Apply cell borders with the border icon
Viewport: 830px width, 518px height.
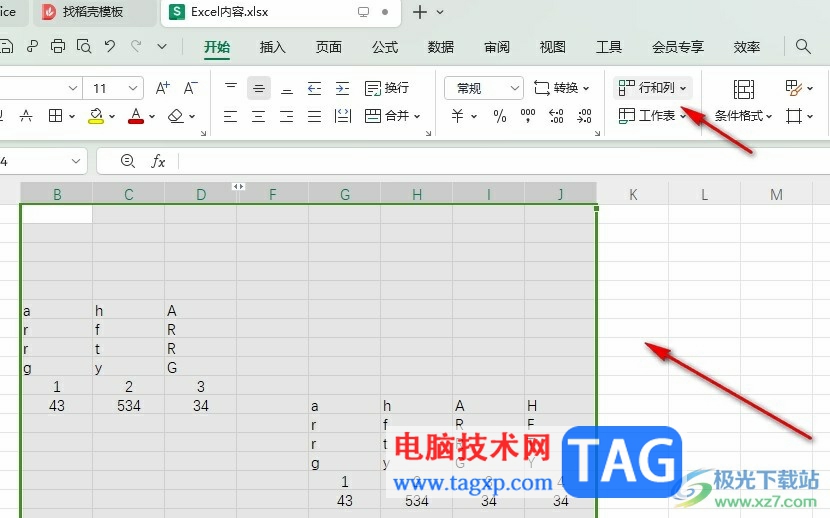pos(56,116)
